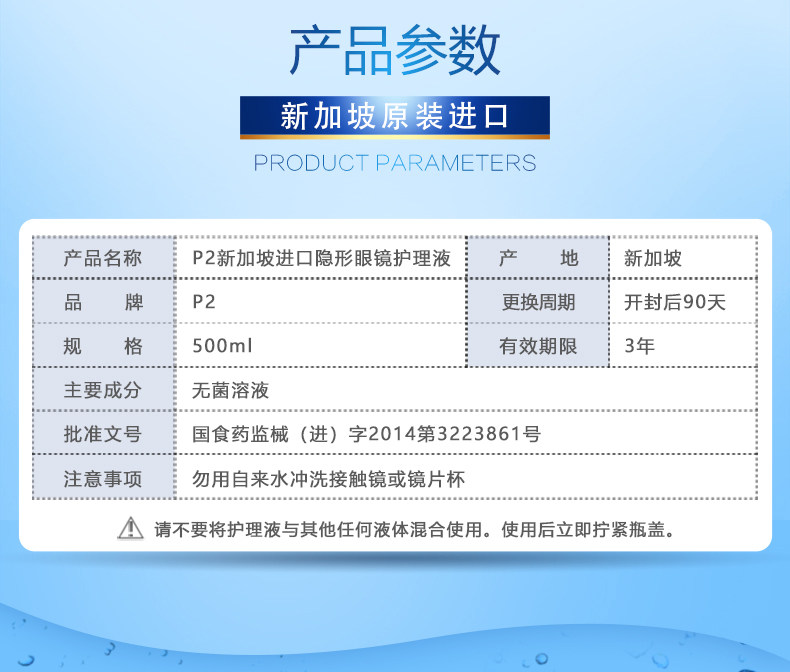Click the 新加坡 origin value cell
Viewport: 790px width, 672px height.
683,257
